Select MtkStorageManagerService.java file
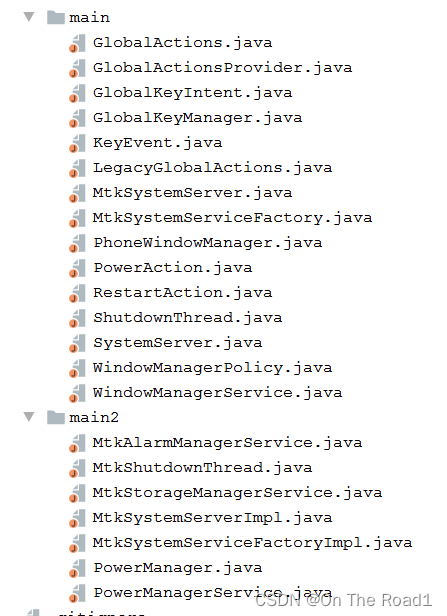Viewport: 447px width, 616px height. pos(238,493)
